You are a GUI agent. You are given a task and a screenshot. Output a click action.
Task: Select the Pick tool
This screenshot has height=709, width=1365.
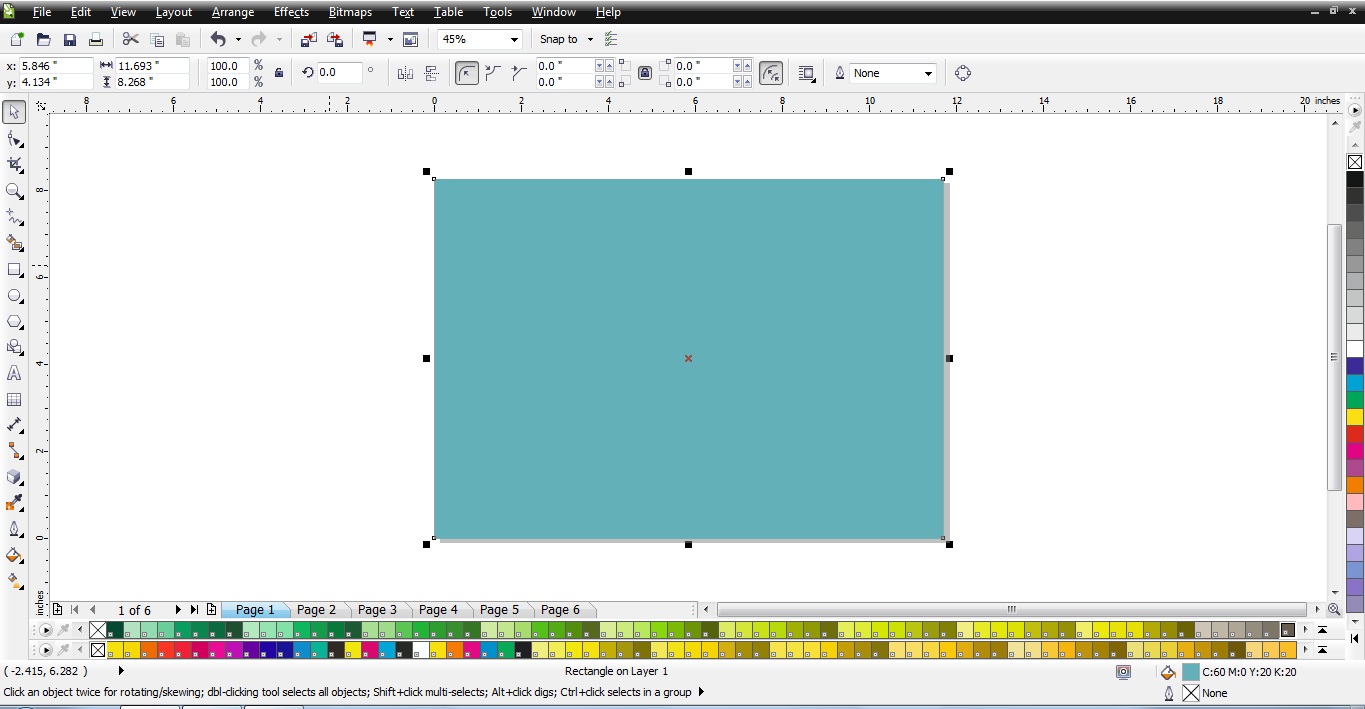coord(14,112)
